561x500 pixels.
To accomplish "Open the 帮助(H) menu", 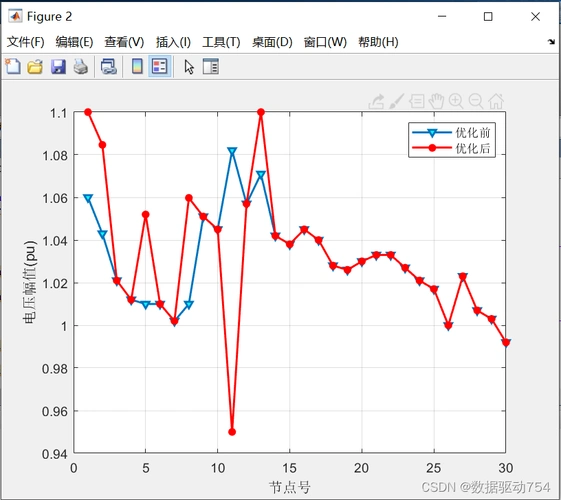I will [x=378, y=42].
